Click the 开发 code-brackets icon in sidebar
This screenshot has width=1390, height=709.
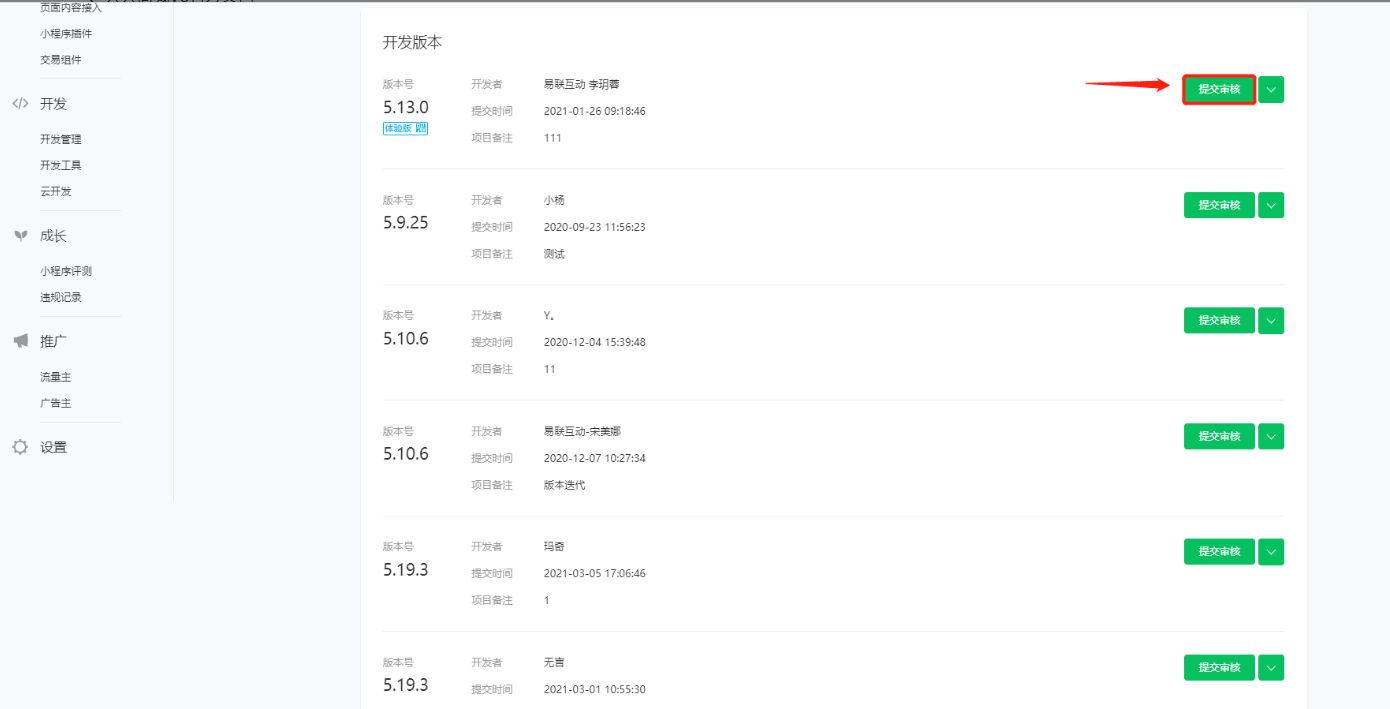tap(20, 104)
